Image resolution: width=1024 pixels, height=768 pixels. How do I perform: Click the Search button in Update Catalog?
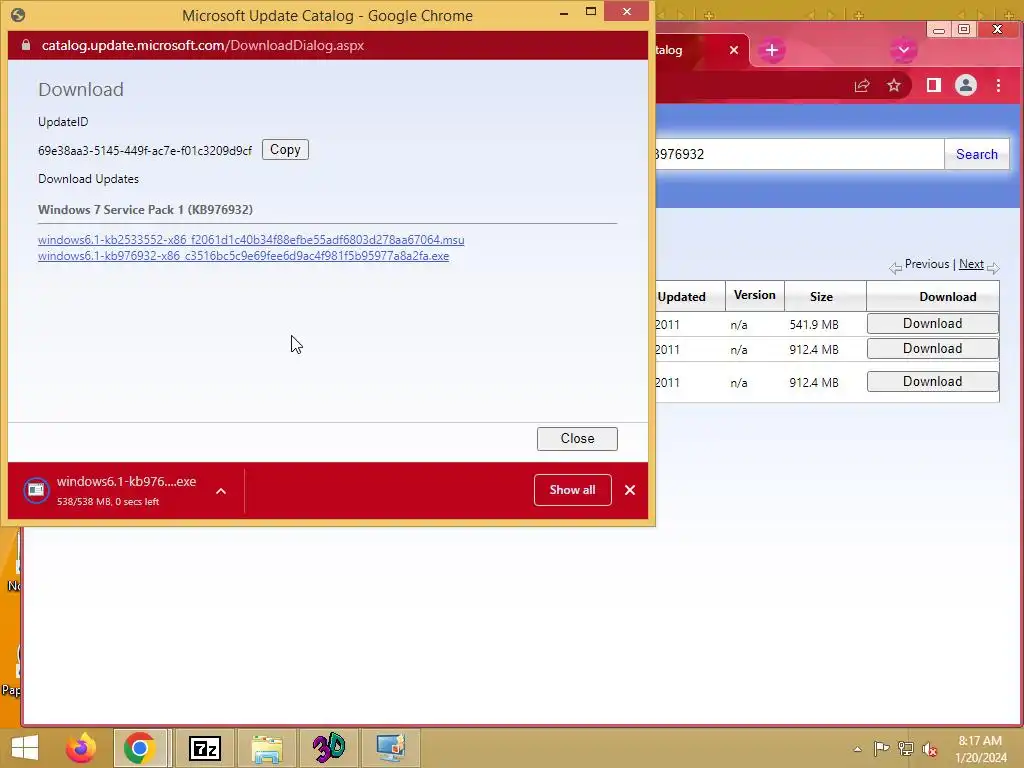(x=976, y=154)
